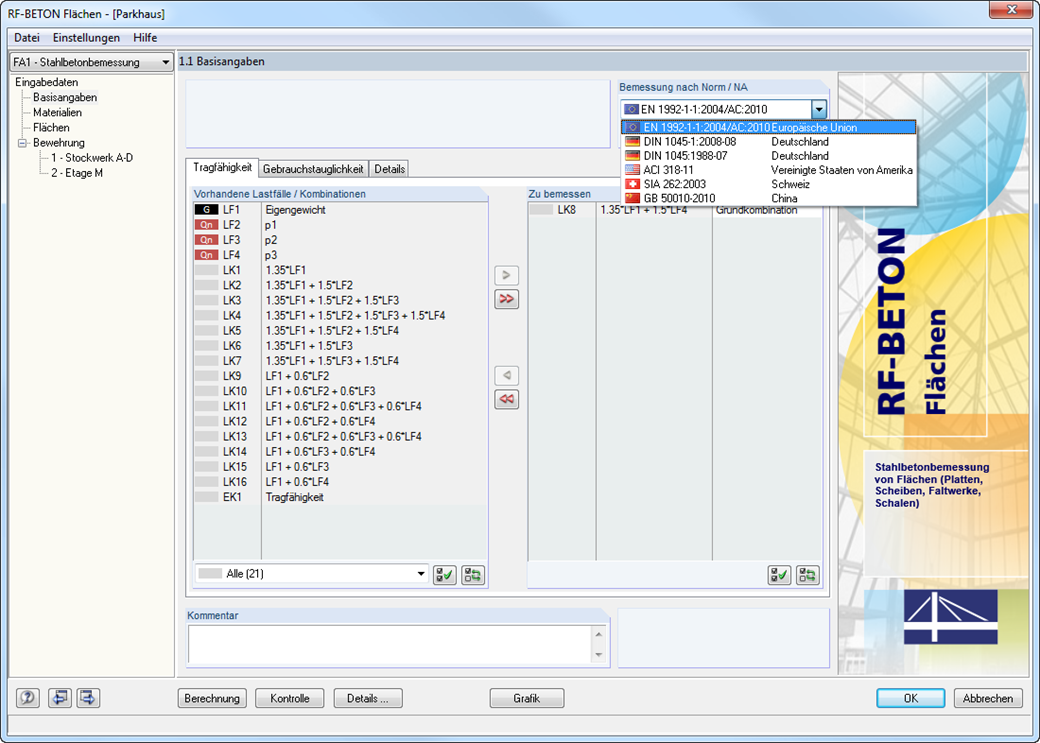Switch to the Tragfähigkeit tab
This screenshot has width=1040, height=743.
click(222, 168)
